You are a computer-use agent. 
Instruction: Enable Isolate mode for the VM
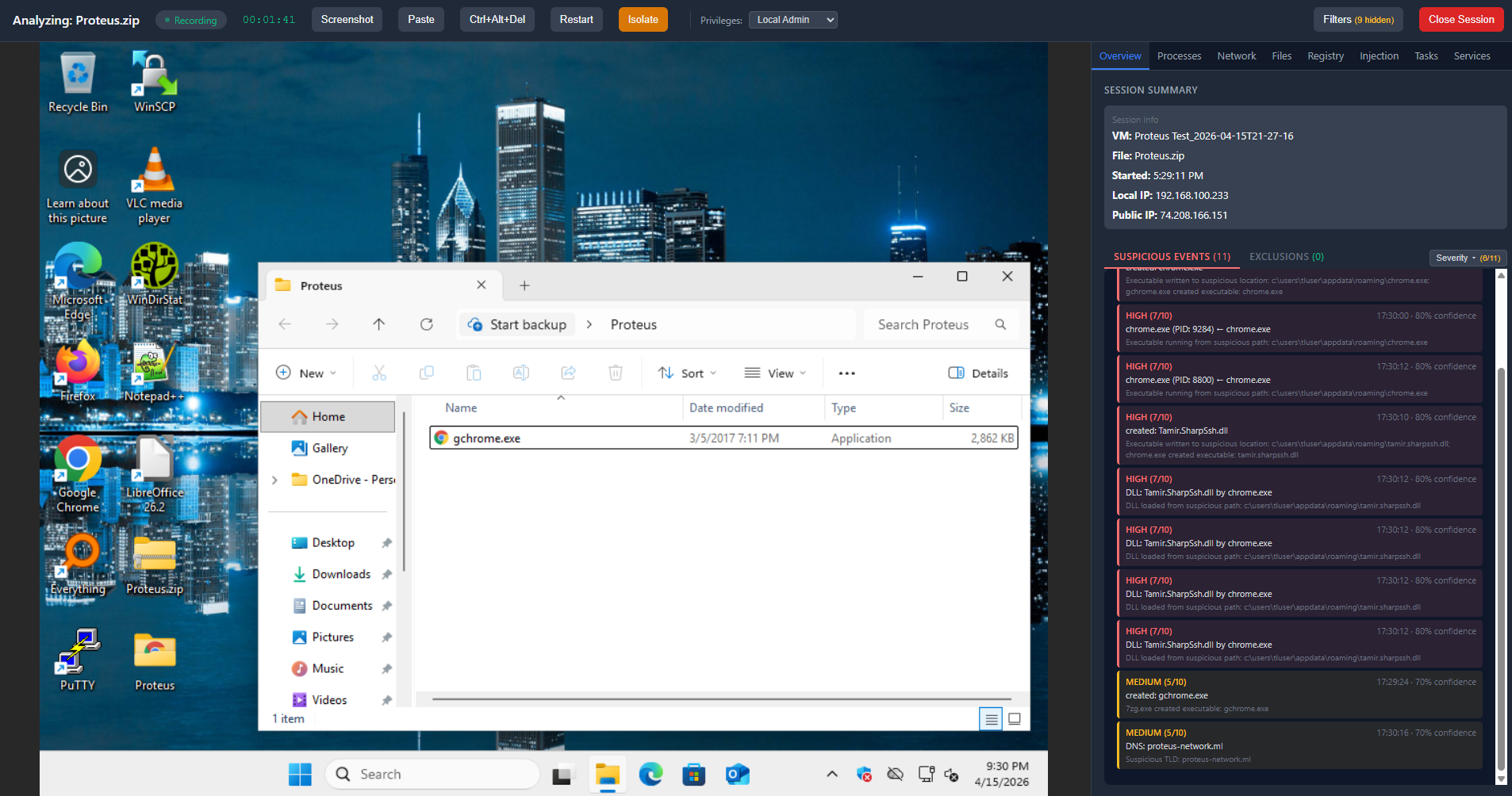pyautogui.click(x=642, y=19)
